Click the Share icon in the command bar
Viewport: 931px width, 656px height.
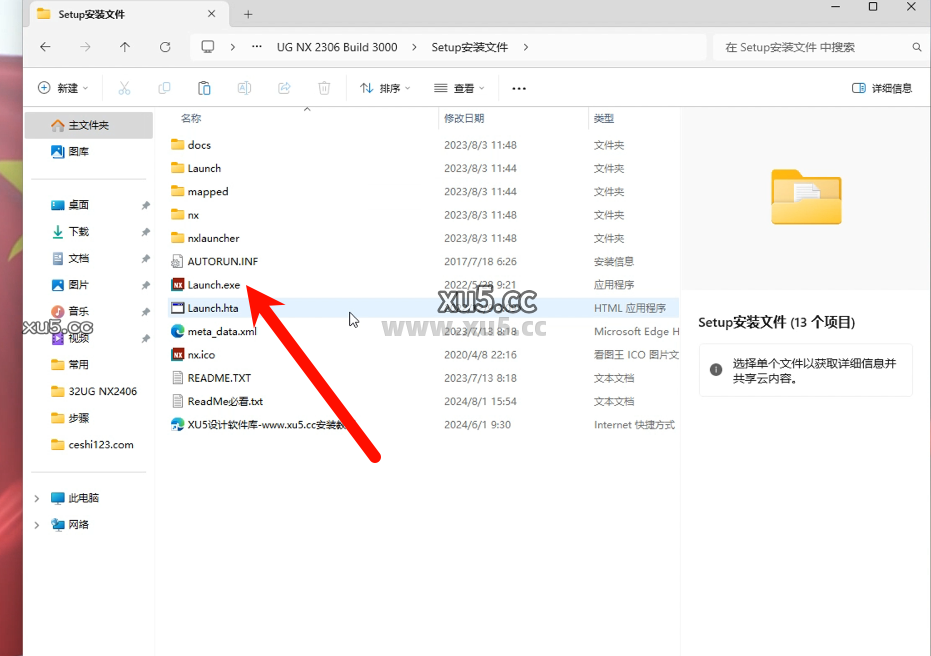coord(284,88)
